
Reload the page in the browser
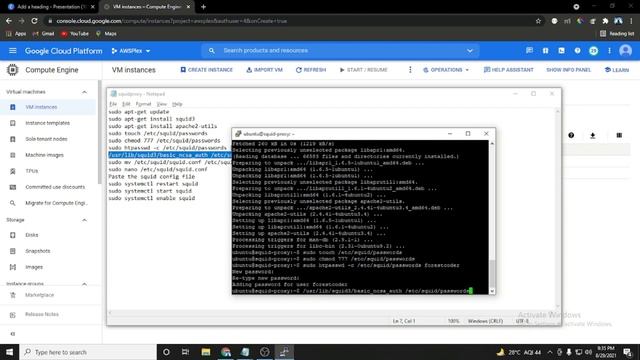[34, 21]
